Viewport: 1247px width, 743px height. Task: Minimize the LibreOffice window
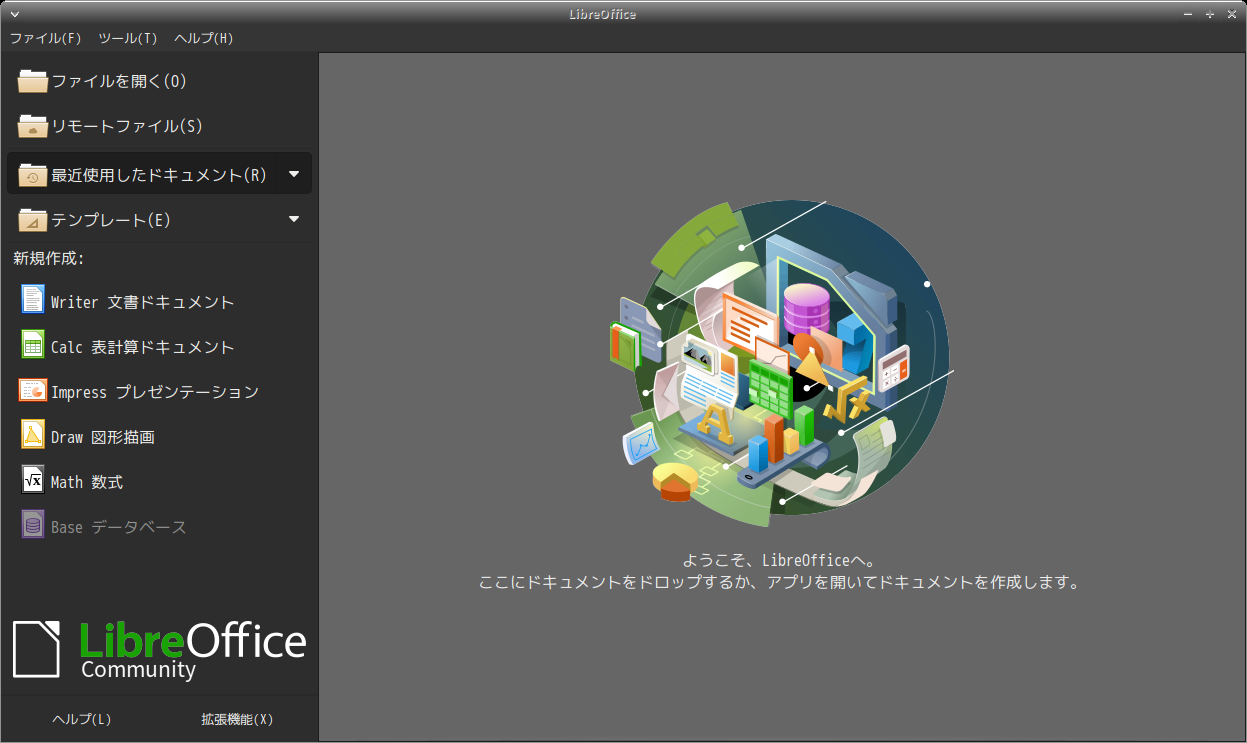(x=1188, y=14)
